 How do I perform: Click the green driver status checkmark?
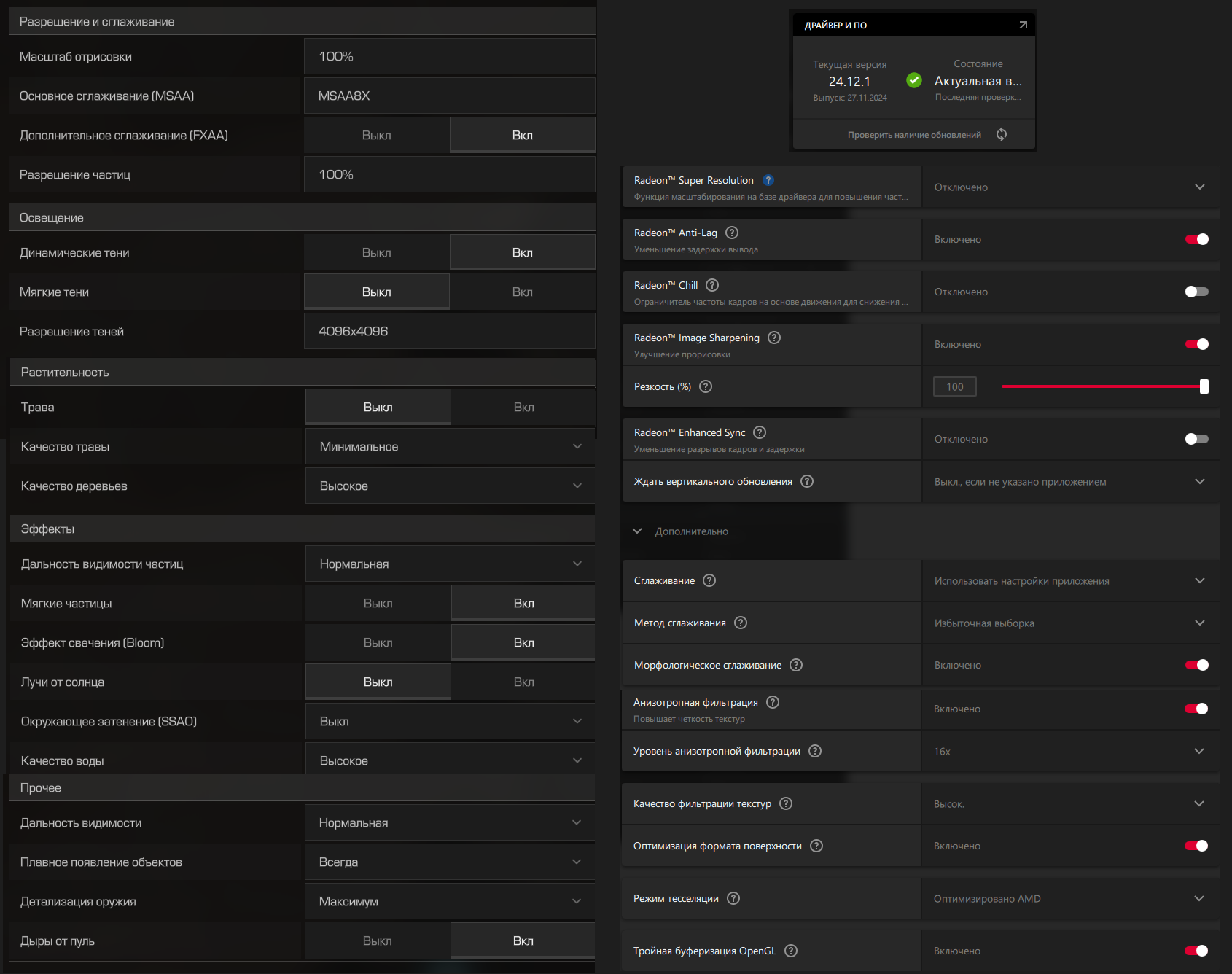914,80
